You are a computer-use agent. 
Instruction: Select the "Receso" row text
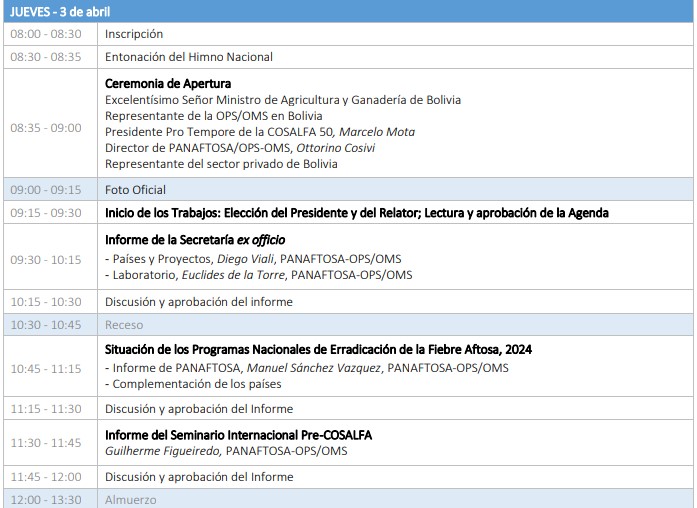[x=124, y=325]
